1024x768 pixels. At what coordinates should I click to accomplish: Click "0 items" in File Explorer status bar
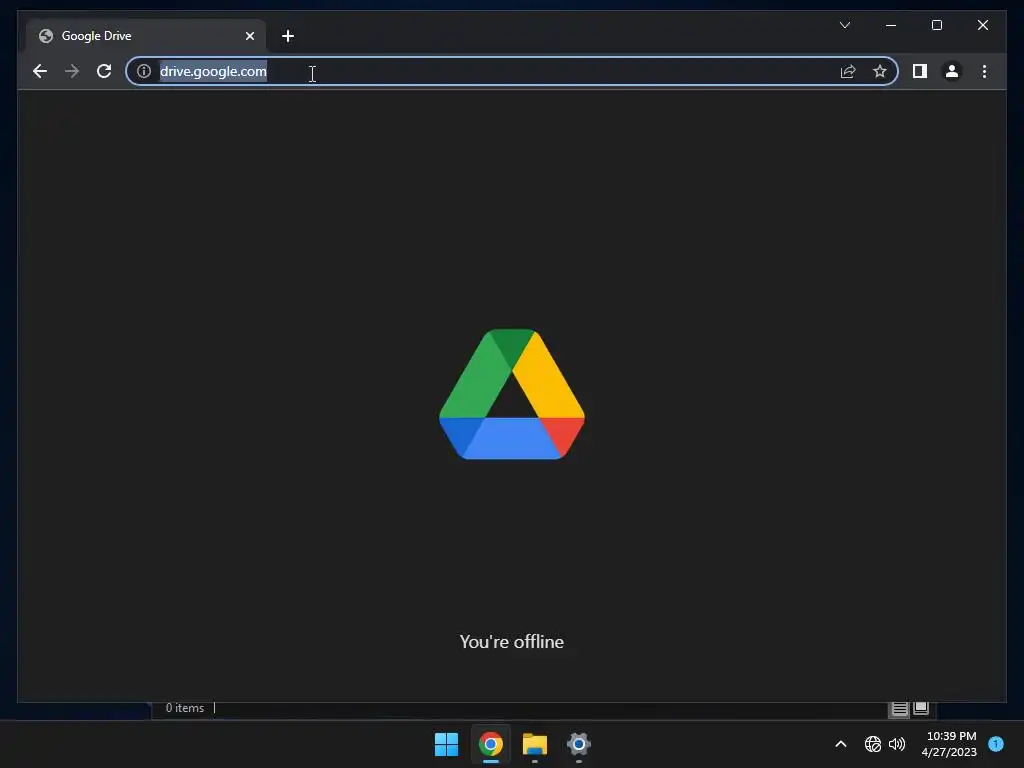[185, 708]
